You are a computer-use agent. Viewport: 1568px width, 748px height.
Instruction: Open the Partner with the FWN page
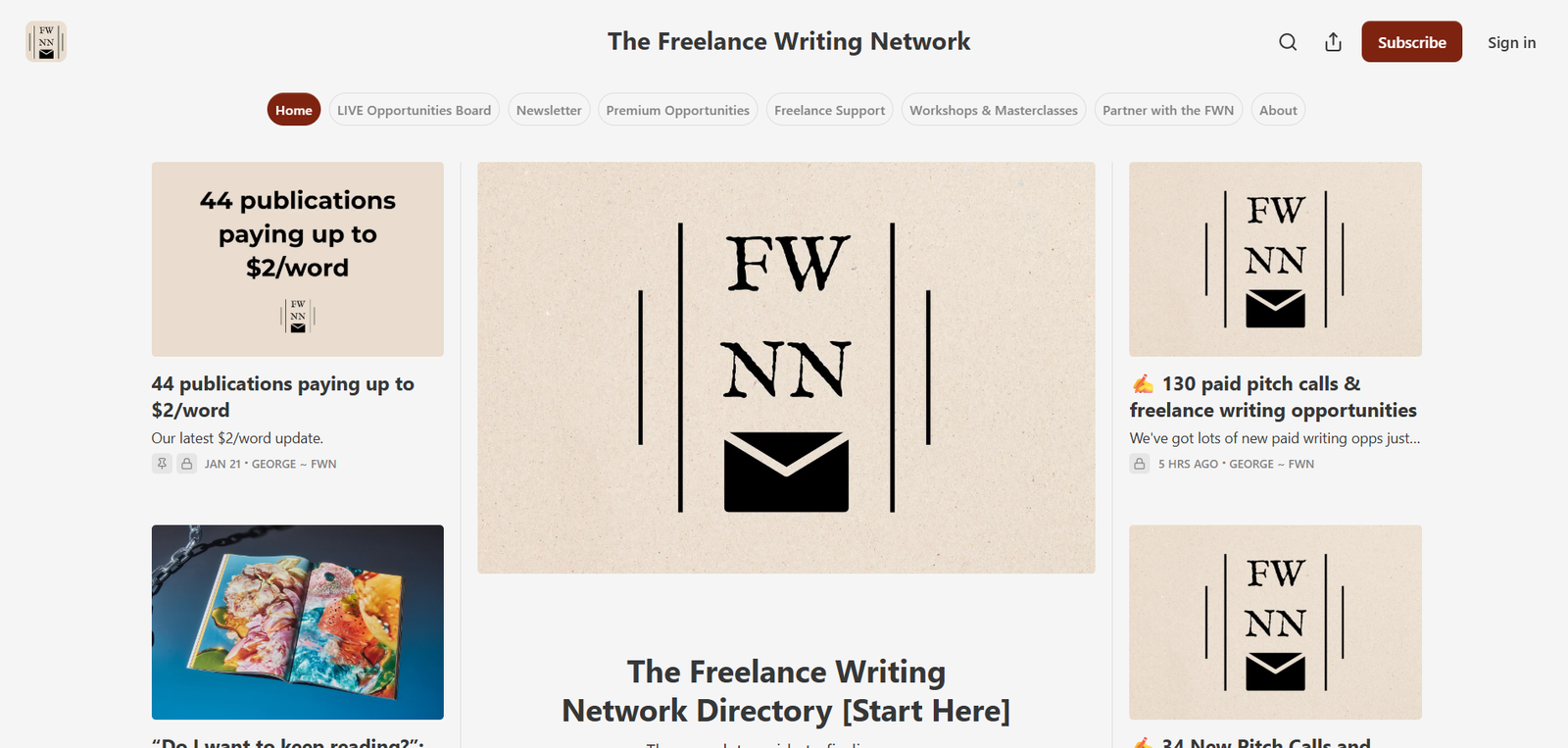[x=1167, y=110]
